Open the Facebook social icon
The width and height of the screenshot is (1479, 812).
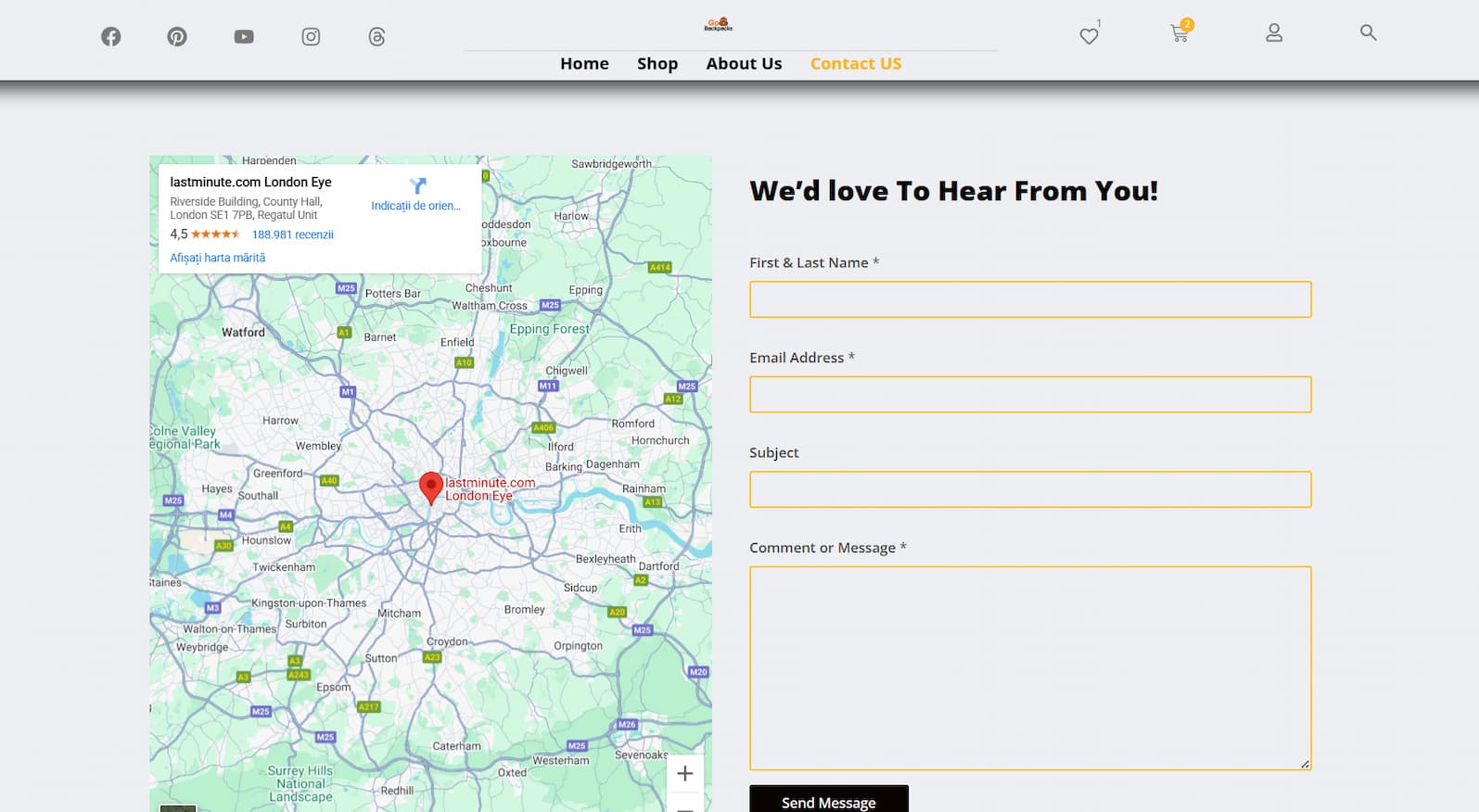111,37
